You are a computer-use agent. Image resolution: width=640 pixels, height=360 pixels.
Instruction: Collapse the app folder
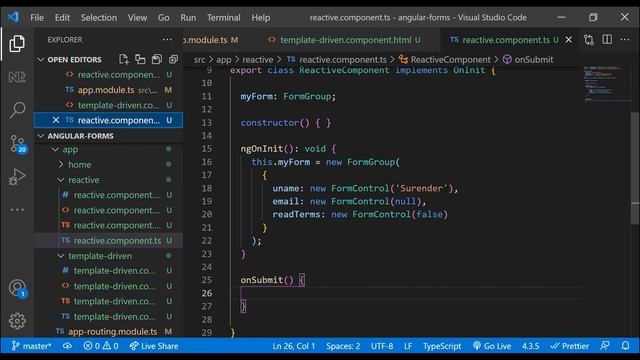(55, 149)
